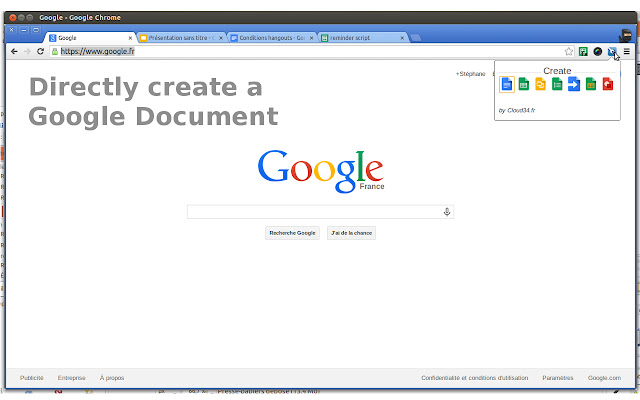Click the Google France logo
Viewport: 640px width, 400px height.
321,171
